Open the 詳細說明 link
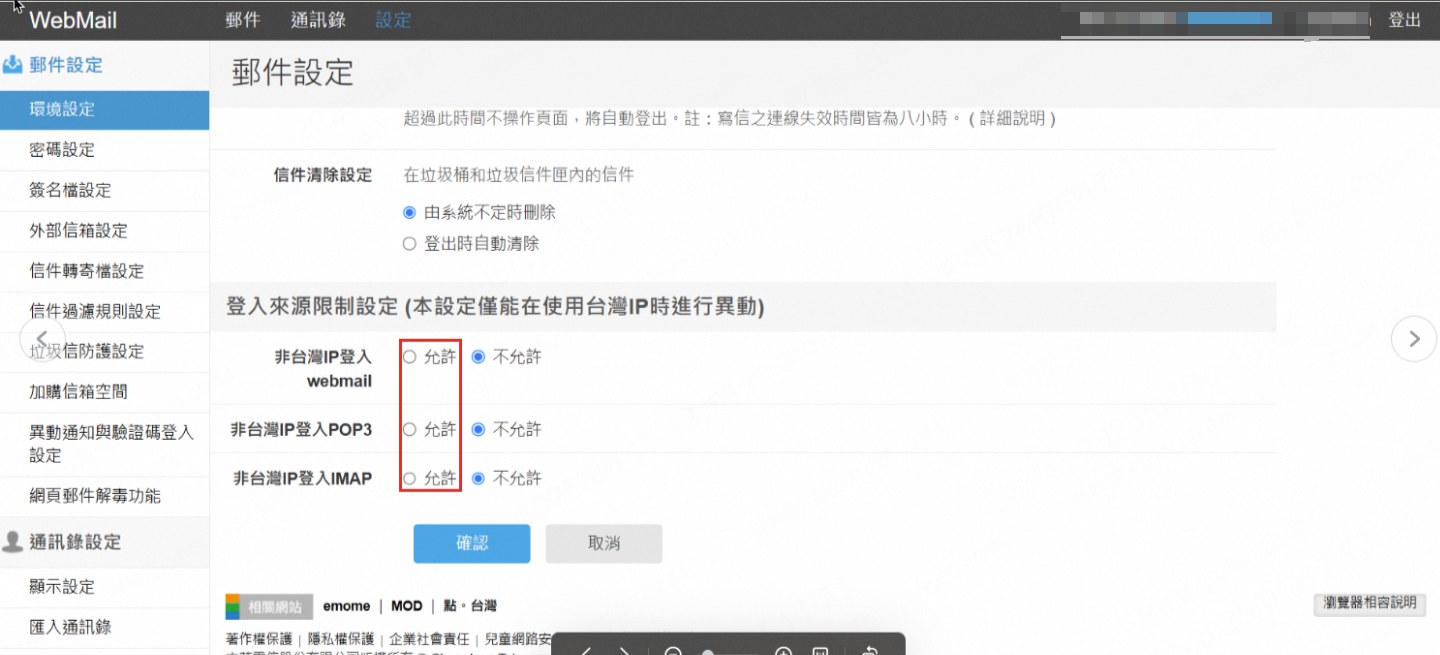The height and width of the screenshot is (655, 1440). pyautogui.click(x=1012, y=118)
